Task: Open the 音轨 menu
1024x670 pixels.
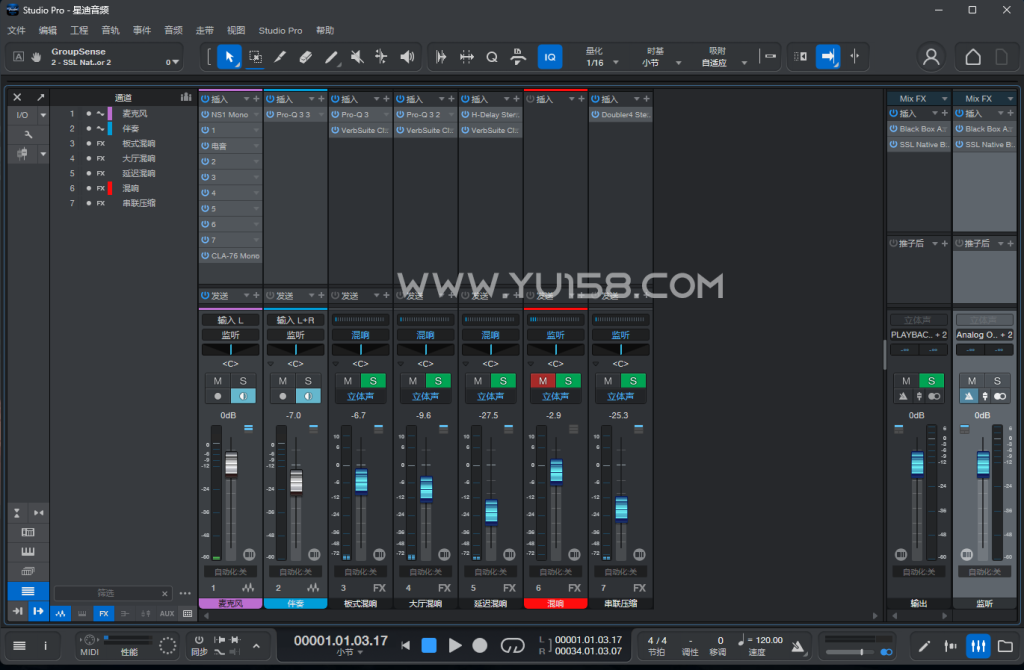Action: click(110, 30)
